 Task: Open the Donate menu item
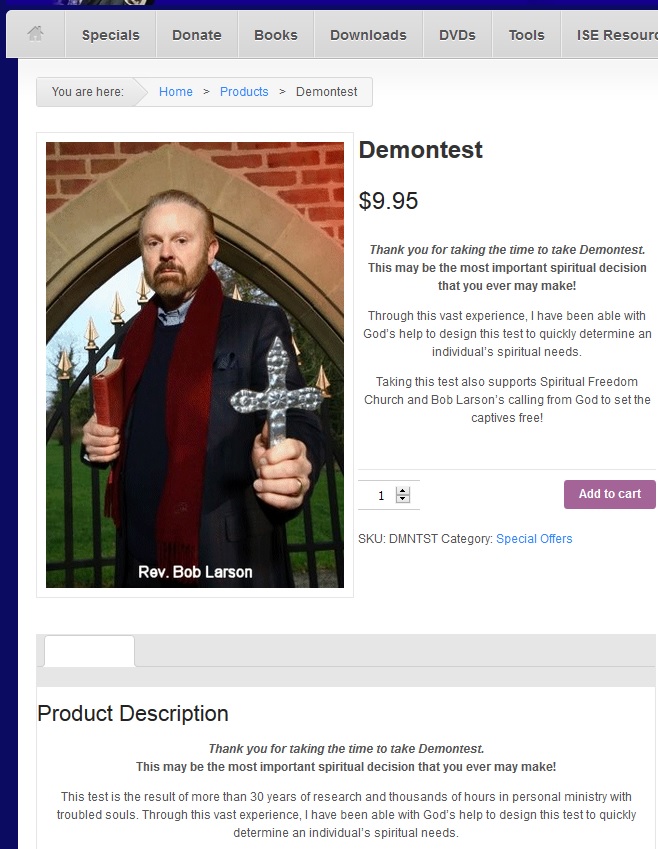pos(197,35)
